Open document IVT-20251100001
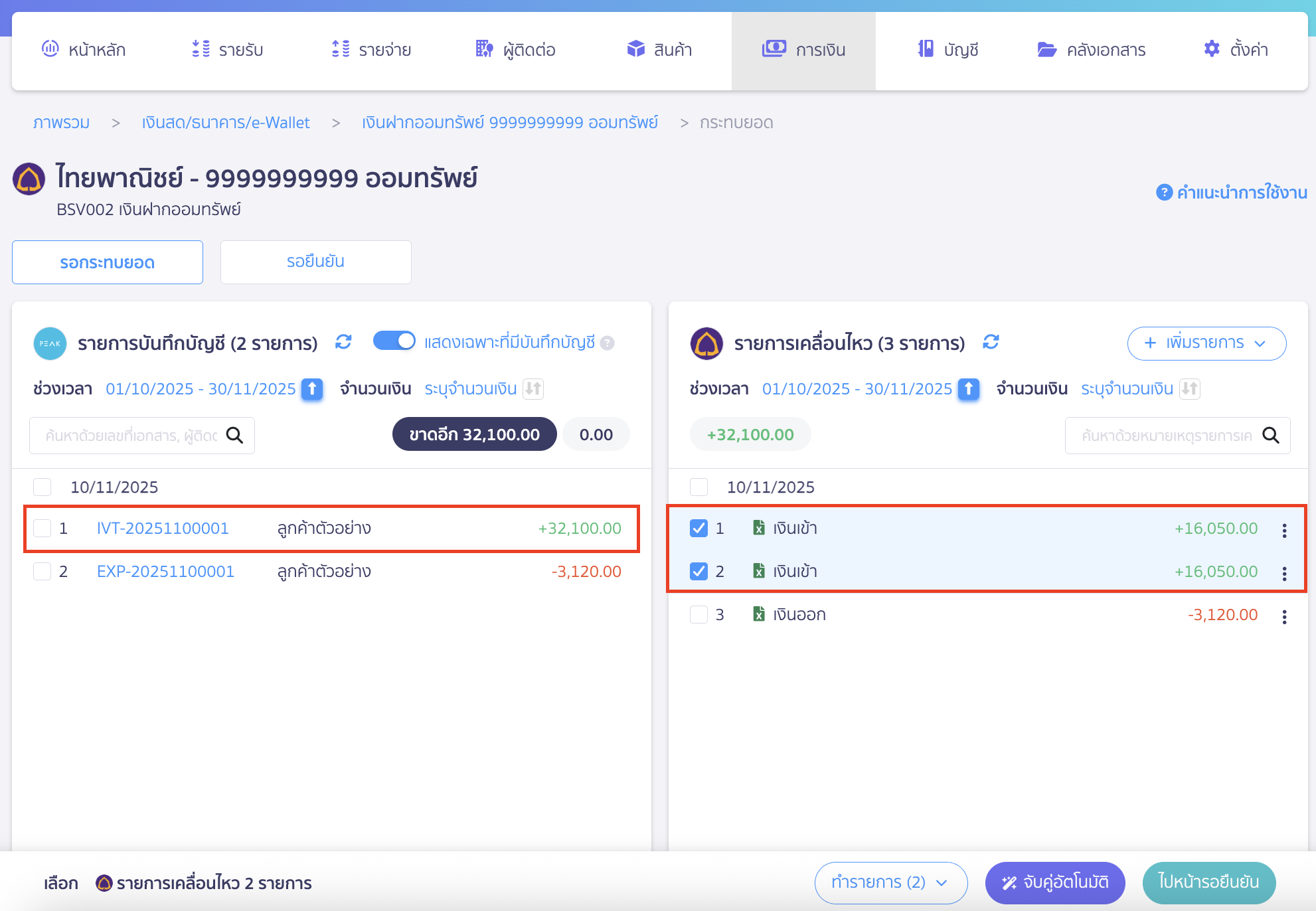The image size is (1316, 911). [162, 528]
